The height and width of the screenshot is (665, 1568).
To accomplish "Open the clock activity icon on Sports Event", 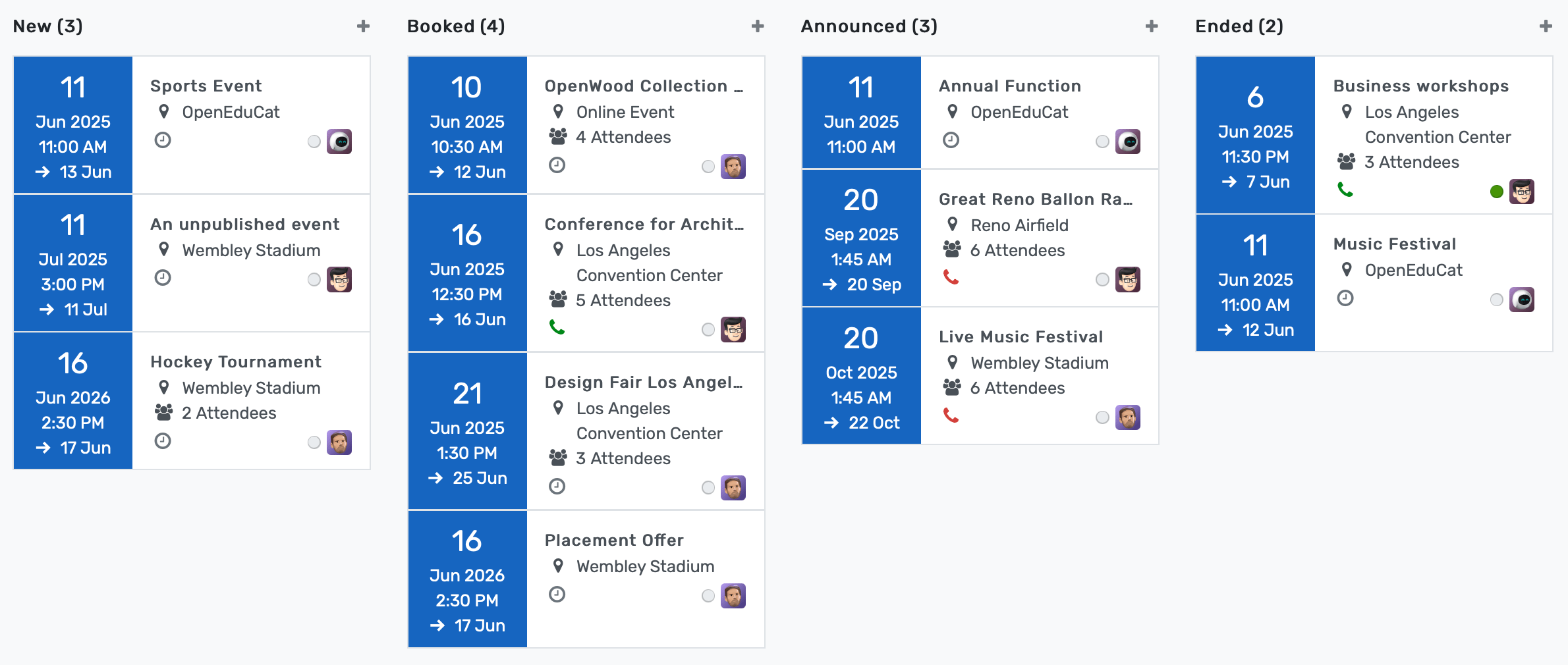I will (x=163, y=140).
